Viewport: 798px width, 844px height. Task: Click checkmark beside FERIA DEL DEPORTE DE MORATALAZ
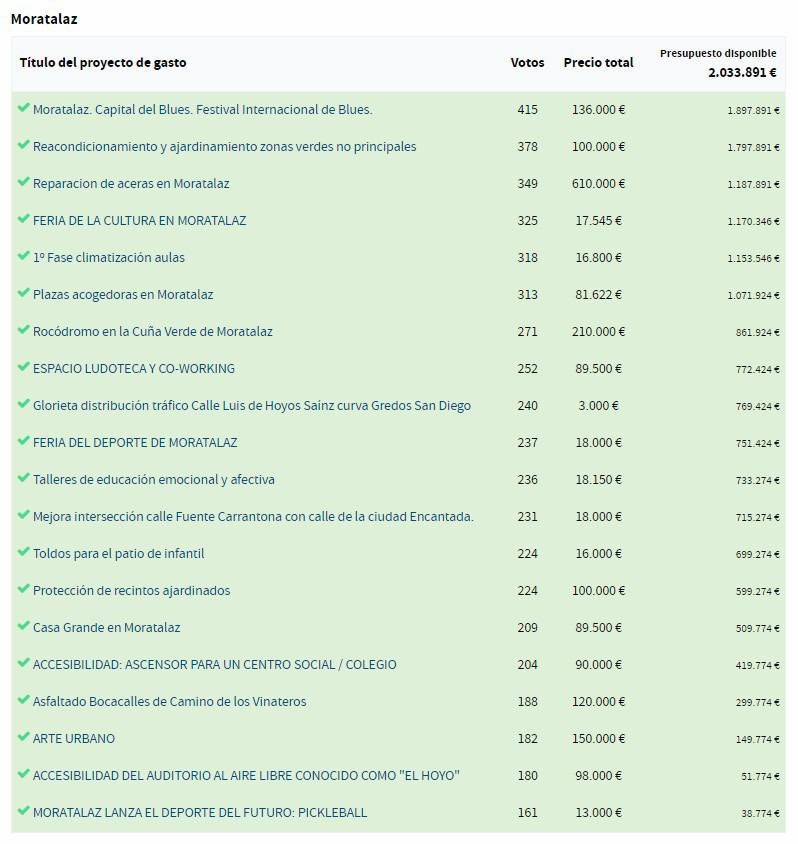tap(23, 441)
